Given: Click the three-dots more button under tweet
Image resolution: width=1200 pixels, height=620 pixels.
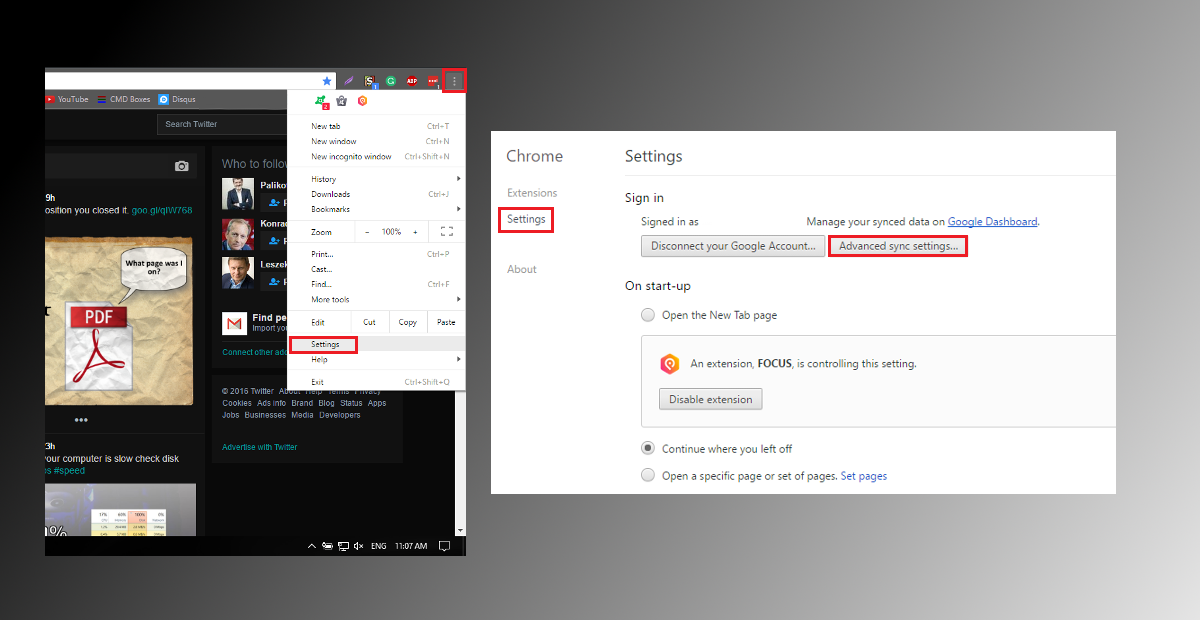Looking at the screenshot, I should coord(81,420).
